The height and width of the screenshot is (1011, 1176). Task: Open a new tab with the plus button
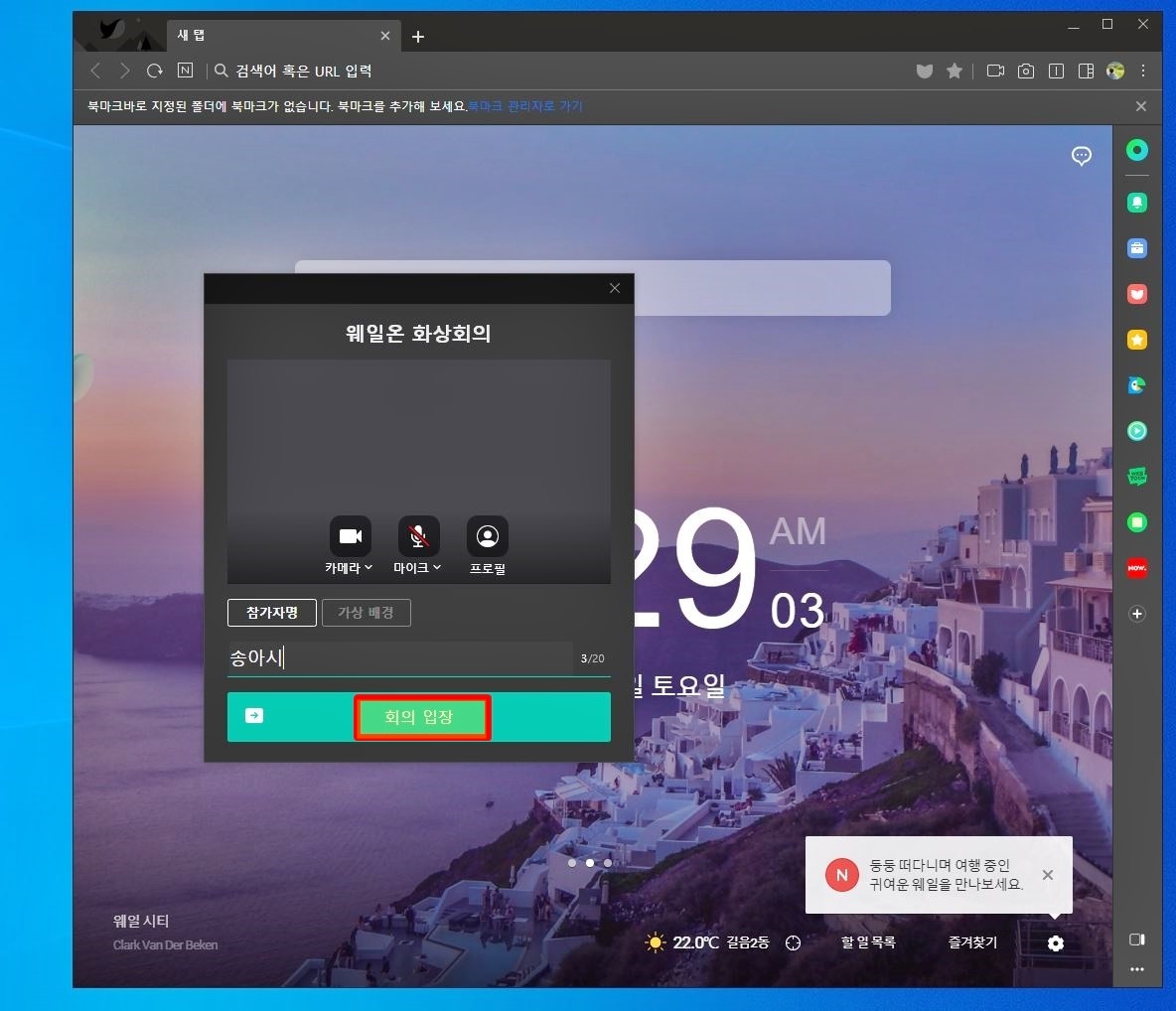click(418, 36)
